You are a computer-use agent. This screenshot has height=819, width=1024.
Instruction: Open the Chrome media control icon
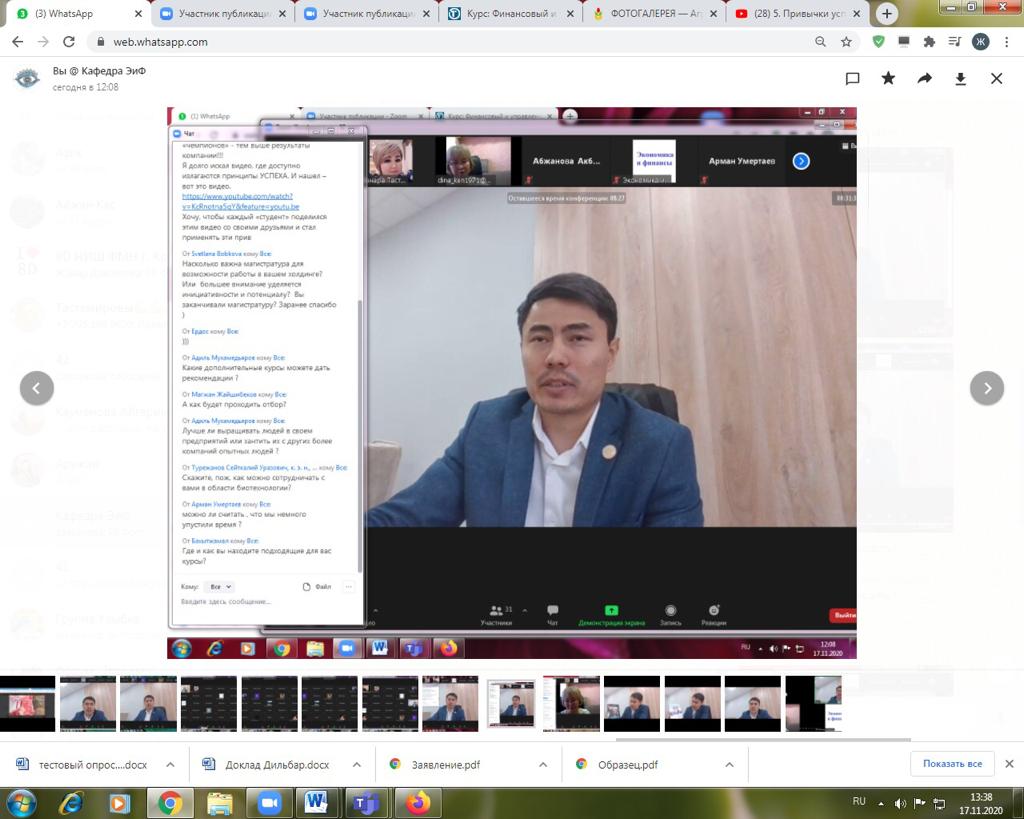tap(954, 42)
